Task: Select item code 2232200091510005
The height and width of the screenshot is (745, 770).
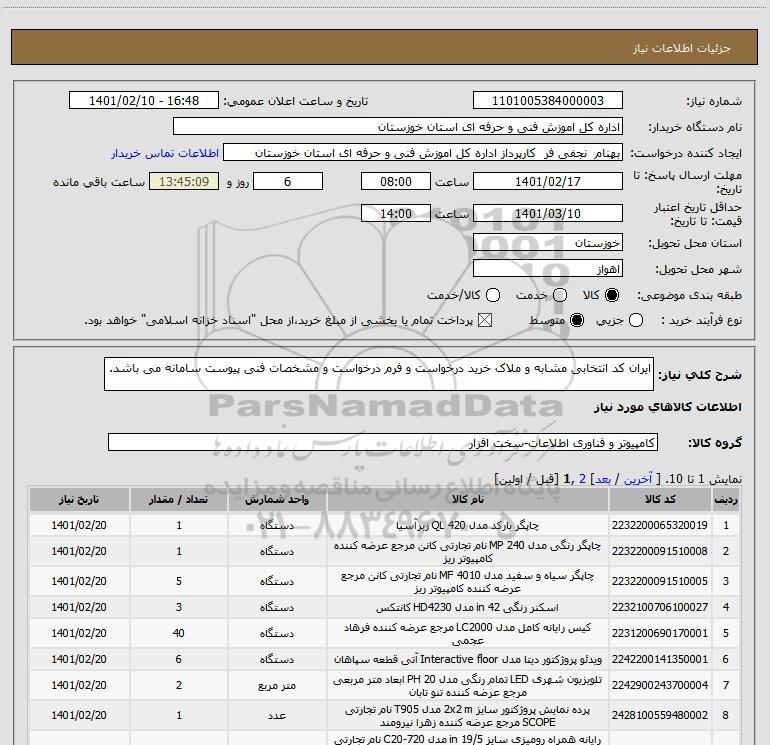Action: 660,581
